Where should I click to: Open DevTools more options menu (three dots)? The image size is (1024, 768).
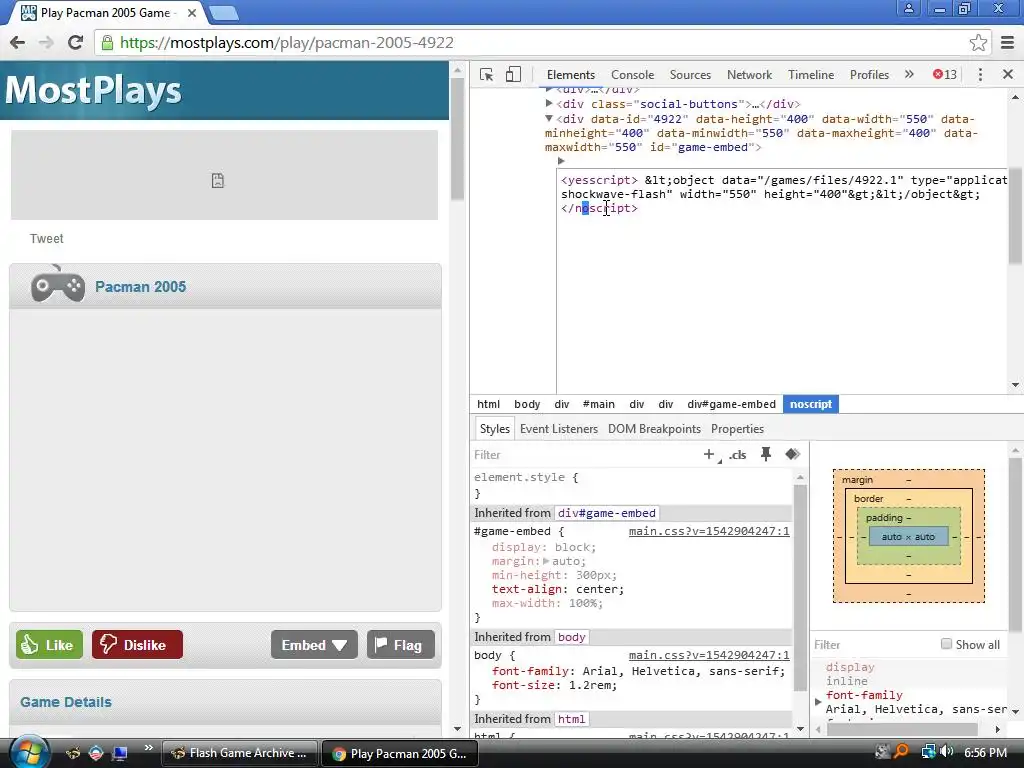pyautogui.click(x=980, y=74)
